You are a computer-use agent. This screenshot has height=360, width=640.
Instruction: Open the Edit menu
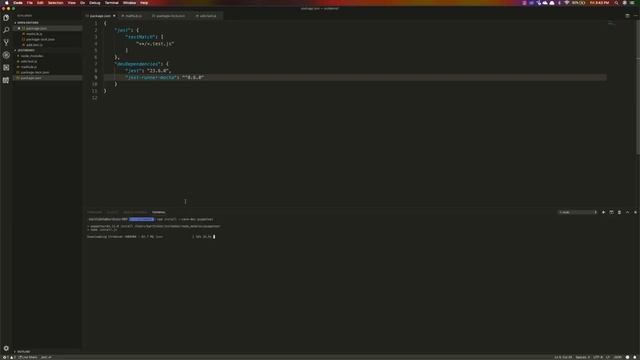(40, 3)
